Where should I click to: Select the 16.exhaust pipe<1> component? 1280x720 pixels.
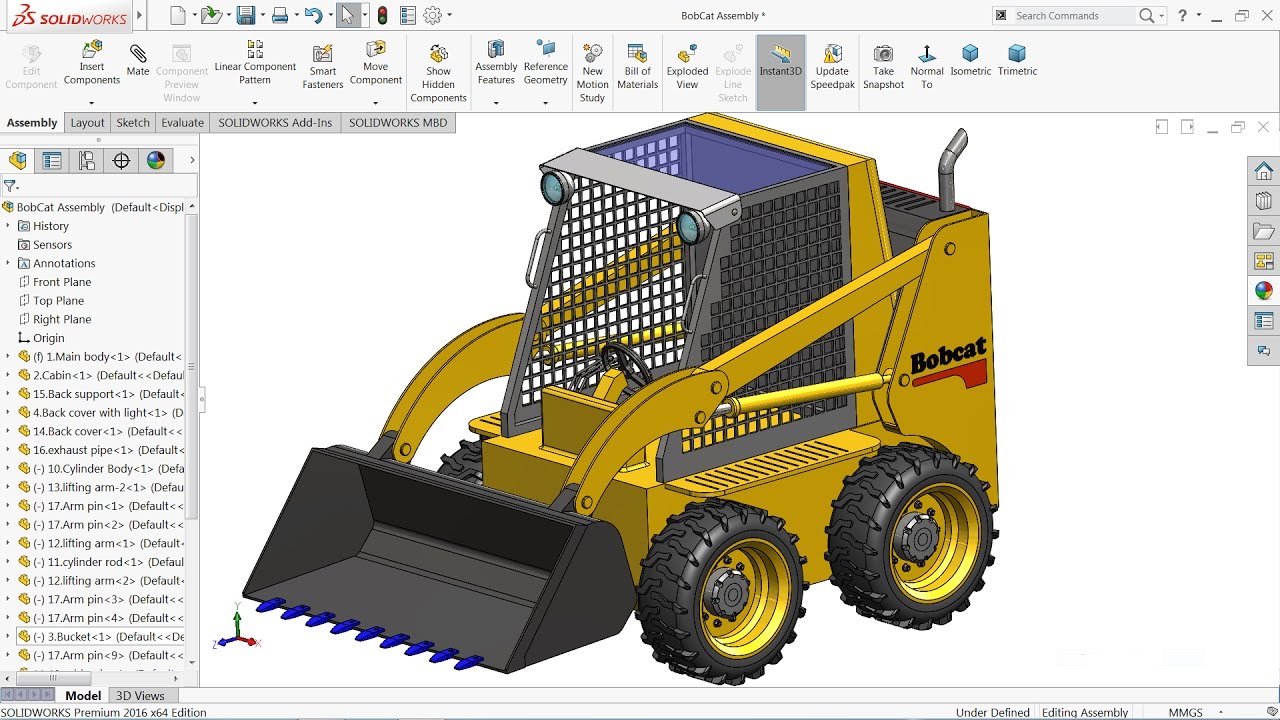click(101, 450)
